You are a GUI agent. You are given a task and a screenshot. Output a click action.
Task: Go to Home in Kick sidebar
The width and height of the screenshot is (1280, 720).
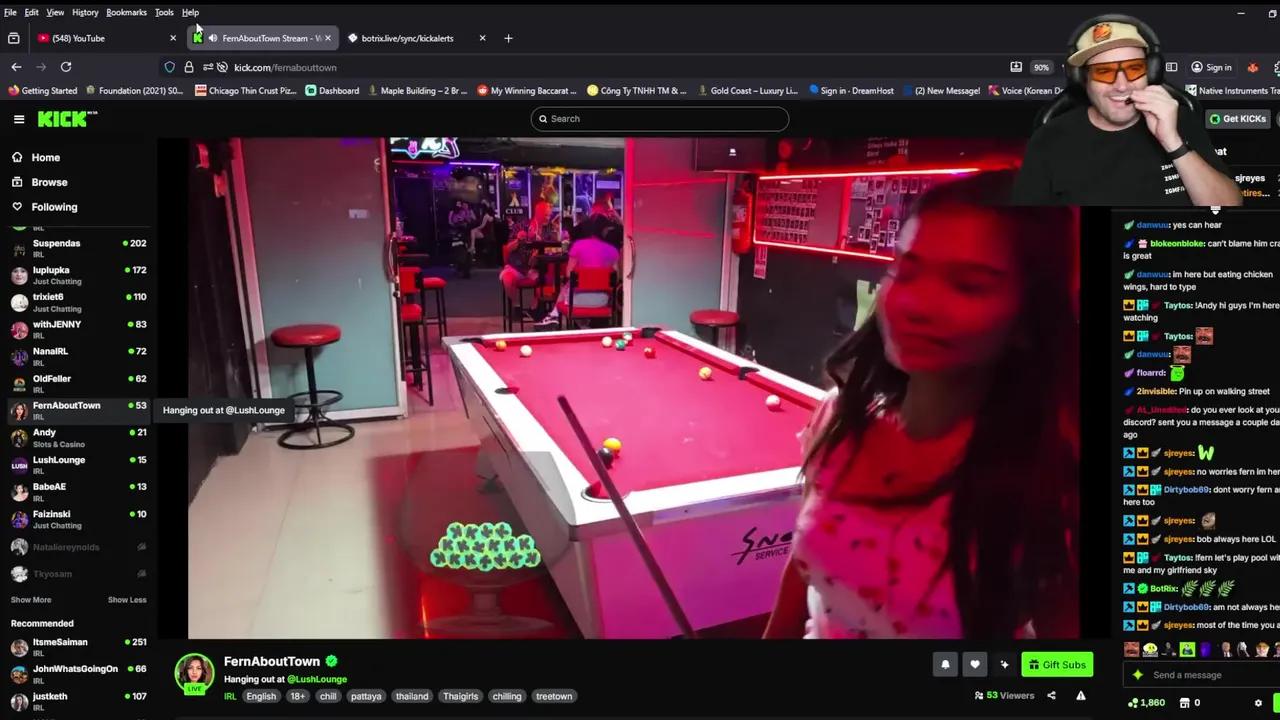coord(45,158)
